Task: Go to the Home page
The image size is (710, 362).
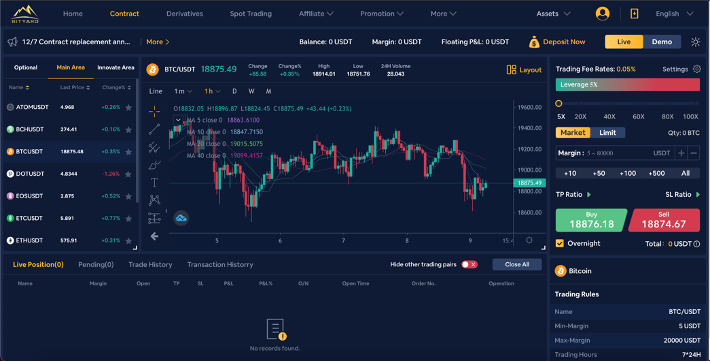Action: coord(73,14)
